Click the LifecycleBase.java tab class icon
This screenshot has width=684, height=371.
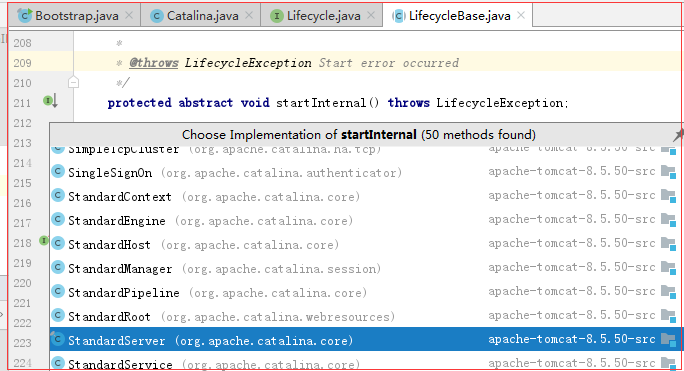(x=398, y=16)
